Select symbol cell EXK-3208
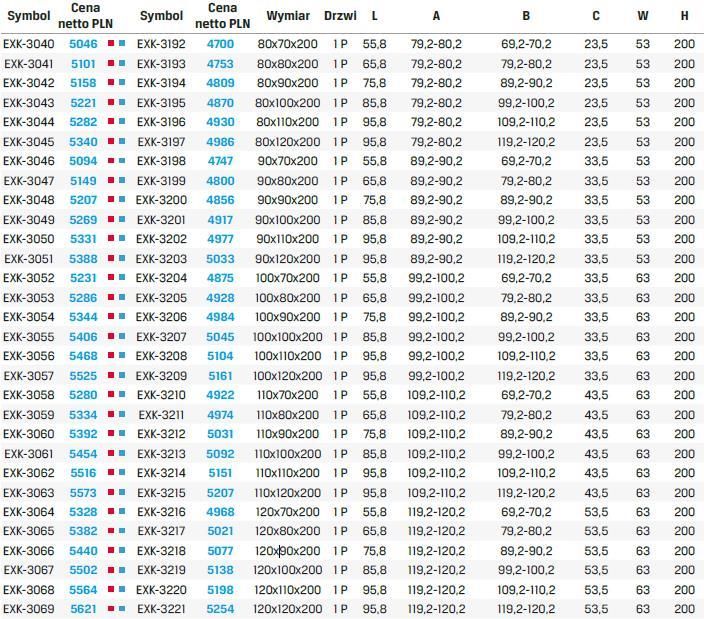The width and height of the screenshot is (704, 619). (162, 356)
